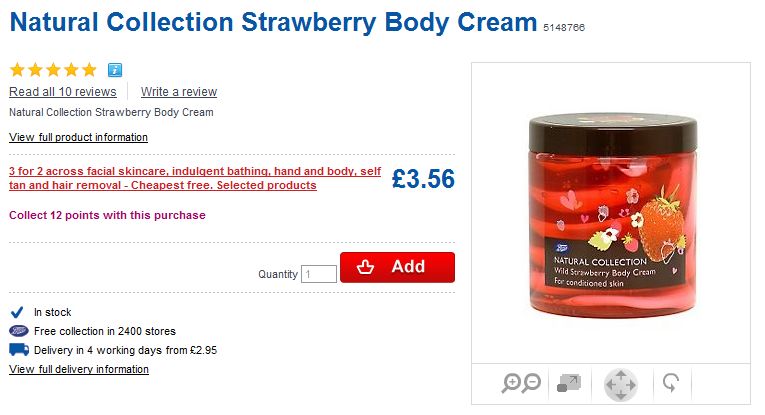This screenshot has width=765, height=415.
Task: Click the blue ratings info icon
Action: [114, 70]
